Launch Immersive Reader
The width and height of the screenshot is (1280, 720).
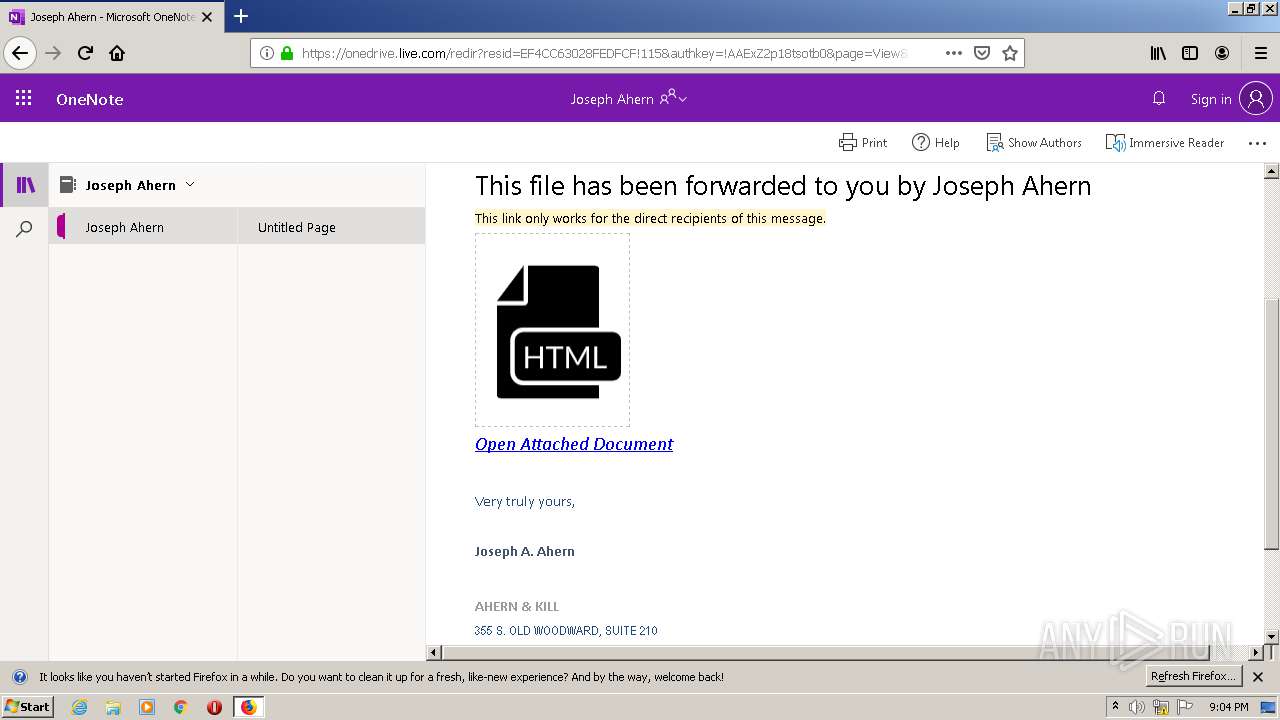[x=1165, y=143]
